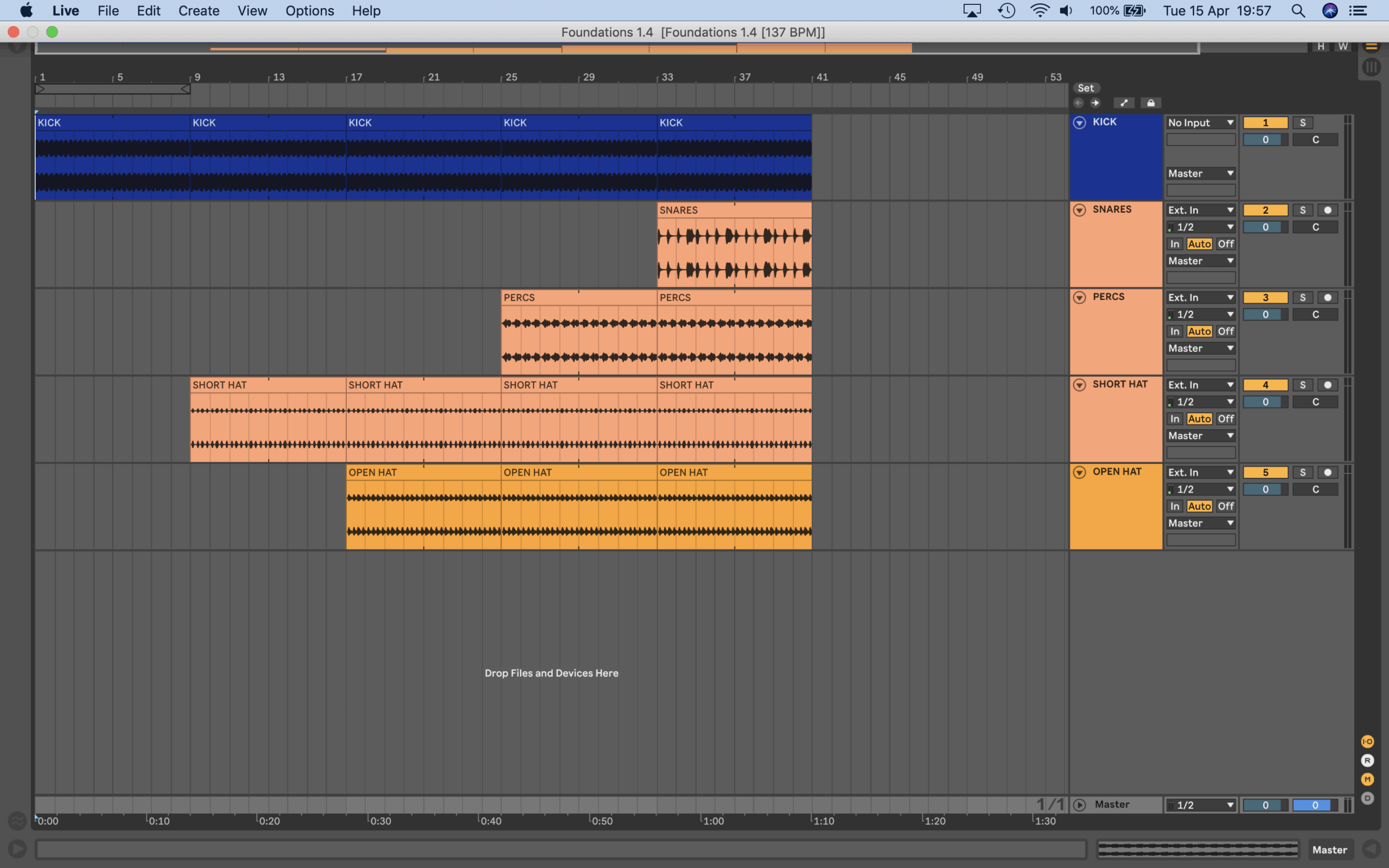The height and width of the screenshot is (868, 1389).
Task: Click the R returns show/hide icon
Action: click(x=1367, y=761)
